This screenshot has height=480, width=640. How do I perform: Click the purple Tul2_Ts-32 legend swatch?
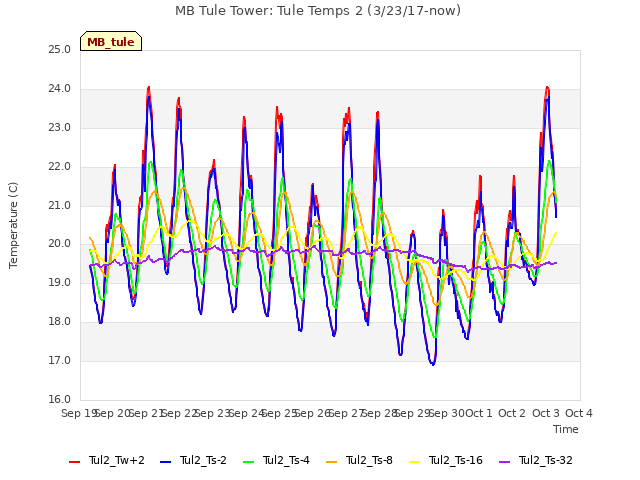click(504, 462)
